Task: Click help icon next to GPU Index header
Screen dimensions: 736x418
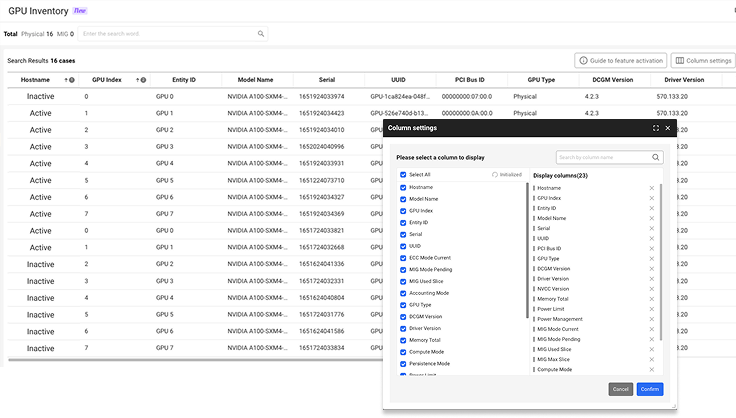Action: [142, 80]
